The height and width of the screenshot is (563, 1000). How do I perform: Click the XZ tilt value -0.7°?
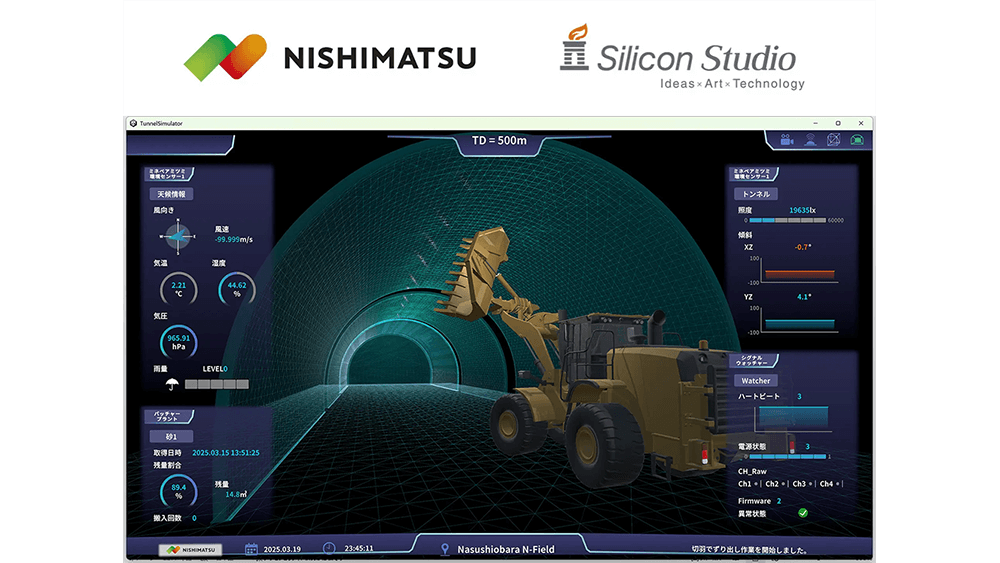coord(803,247)
